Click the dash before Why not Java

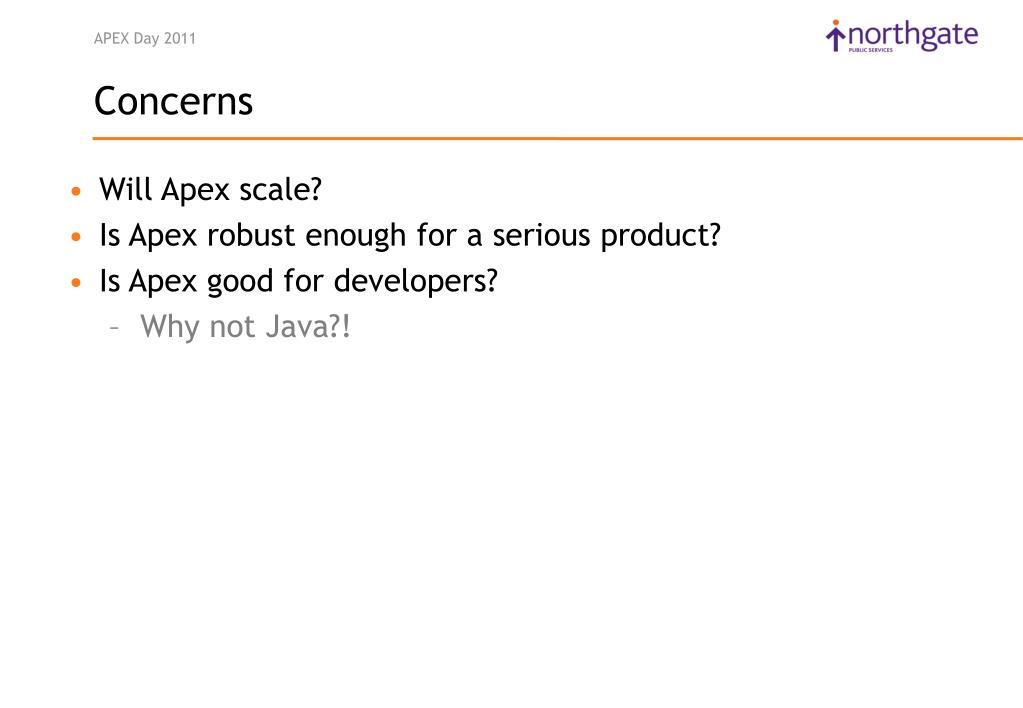115,328
